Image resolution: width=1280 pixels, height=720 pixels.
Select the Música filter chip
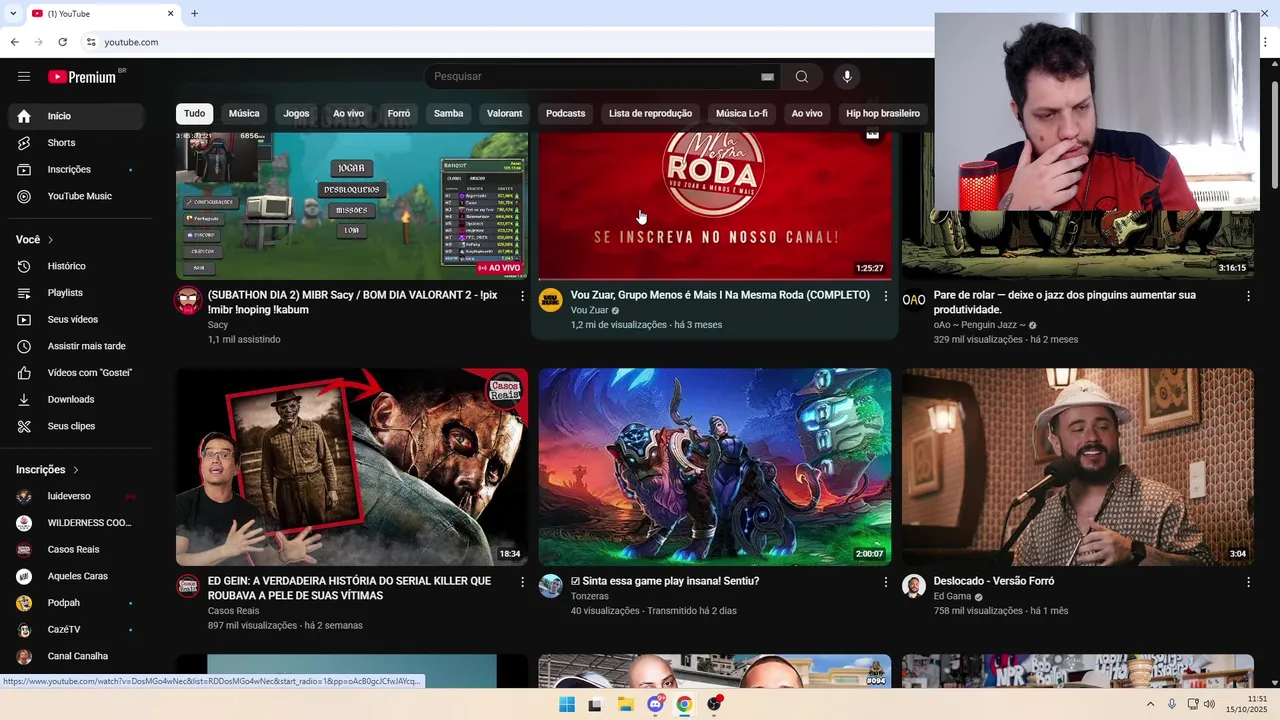pos(244,114)
